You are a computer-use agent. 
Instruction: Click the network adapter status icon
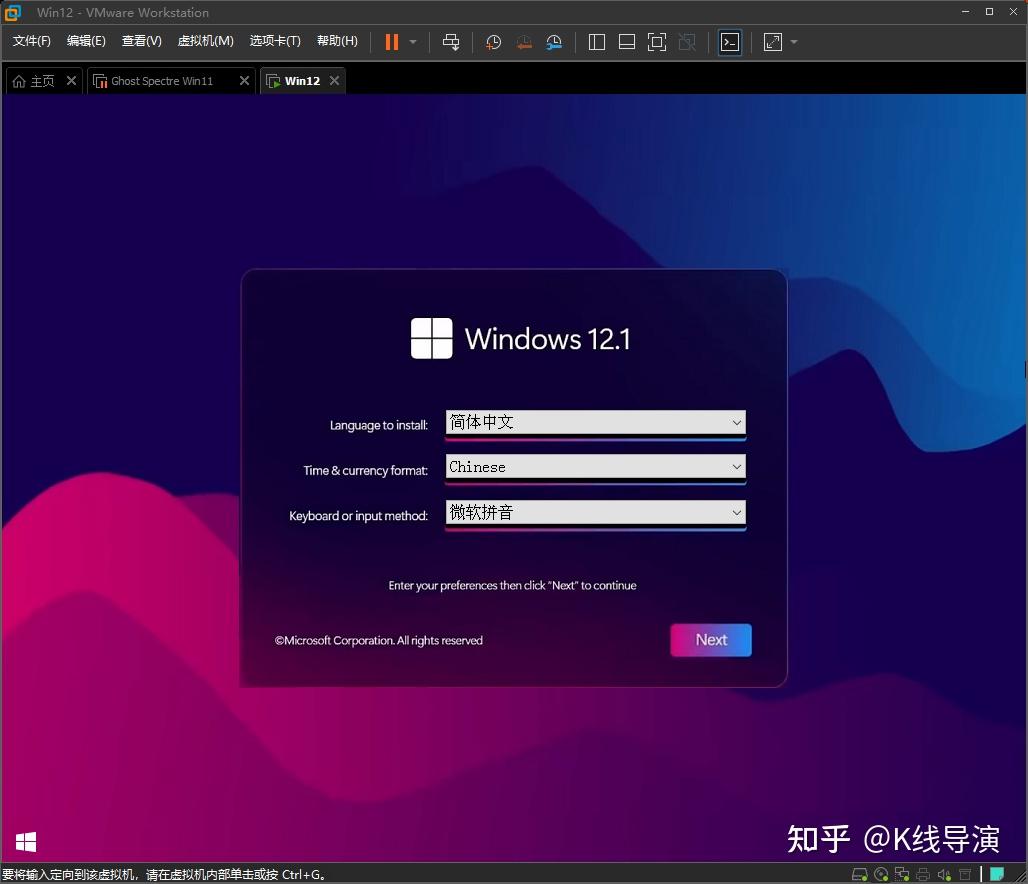[x=901, y=873]
